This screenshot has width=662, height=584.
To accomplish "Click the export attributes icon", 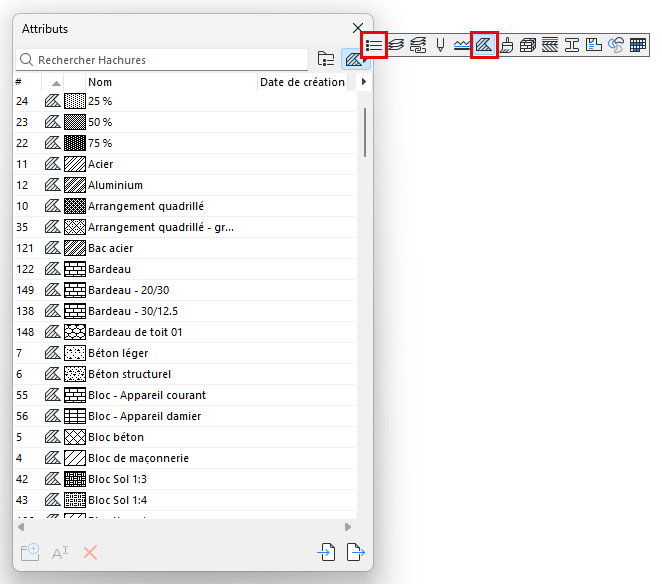I will click(x=355, y=552).
